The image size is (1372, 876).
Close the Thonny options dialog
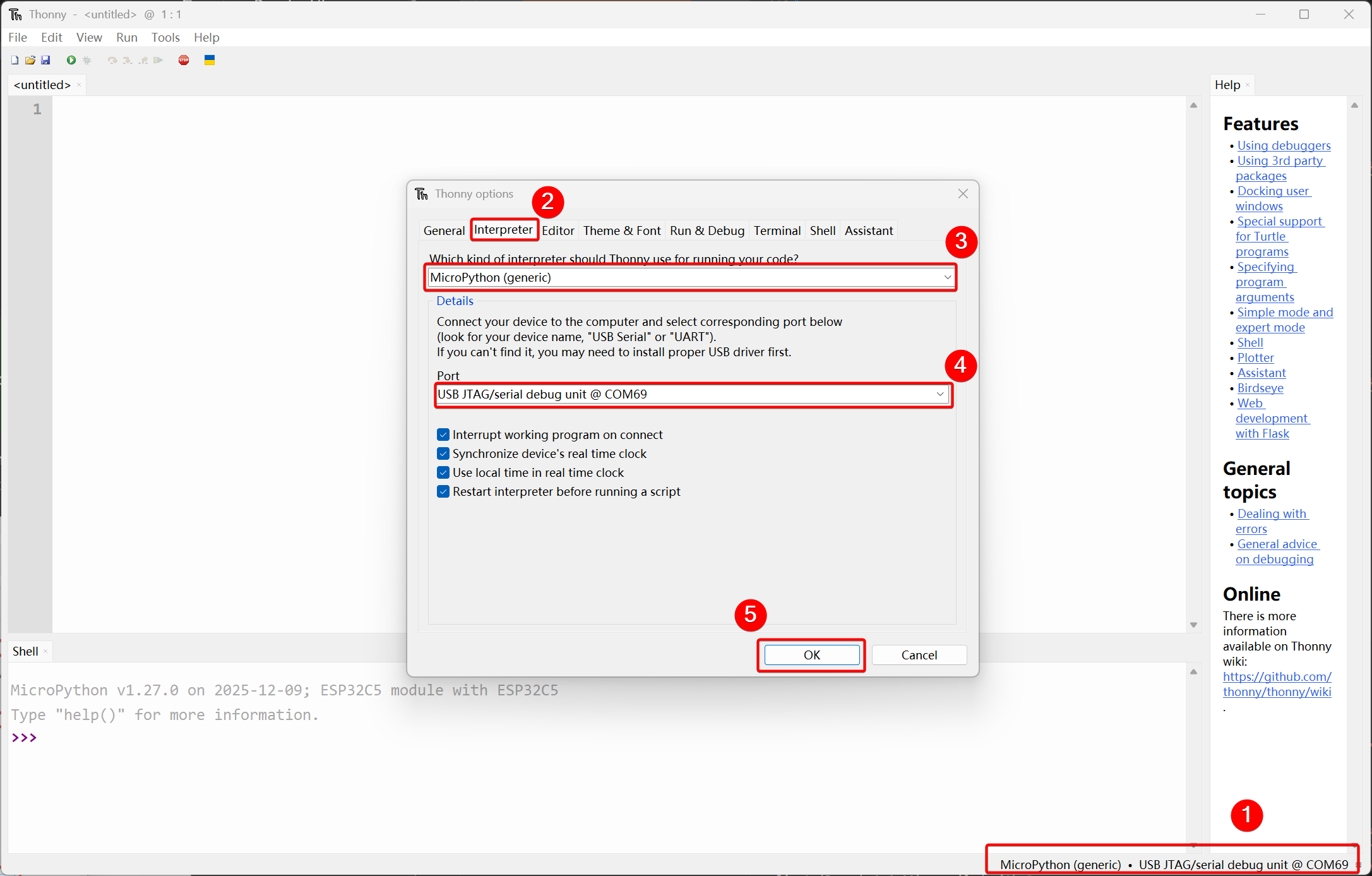(962, 194)
